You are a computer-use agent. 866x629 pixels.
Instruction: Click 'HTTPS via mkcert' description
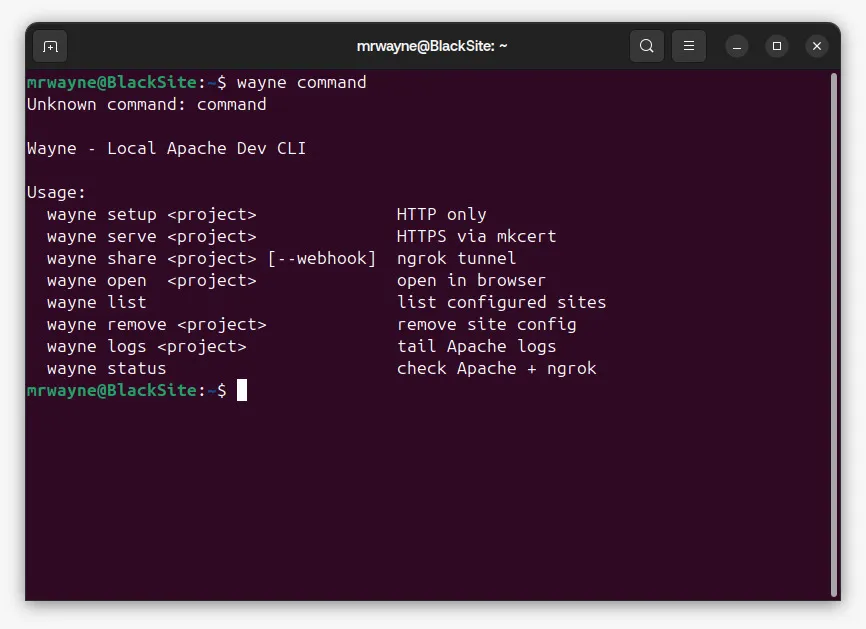(x=477, y=236)
